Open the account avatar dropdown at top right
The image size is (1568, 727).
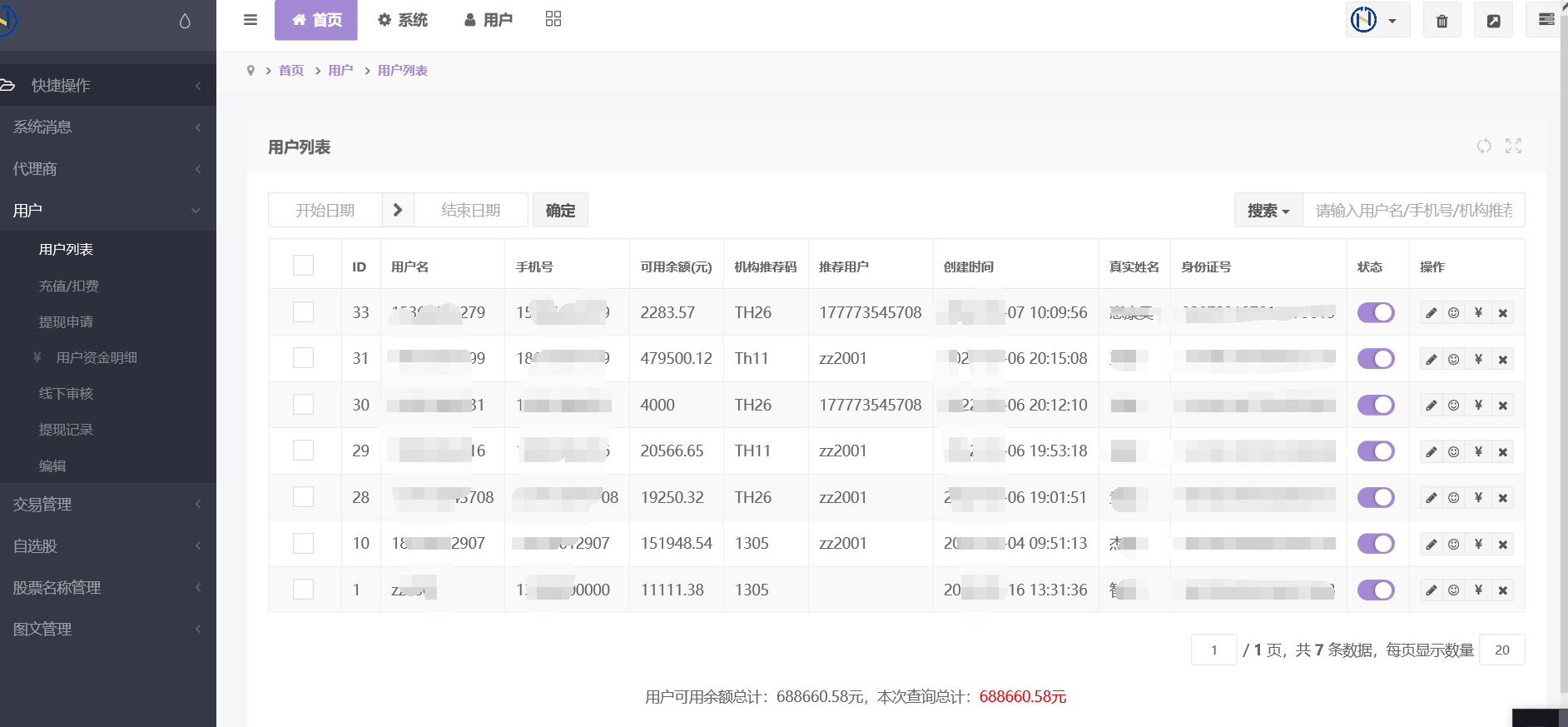click(x=1378, y=20)
